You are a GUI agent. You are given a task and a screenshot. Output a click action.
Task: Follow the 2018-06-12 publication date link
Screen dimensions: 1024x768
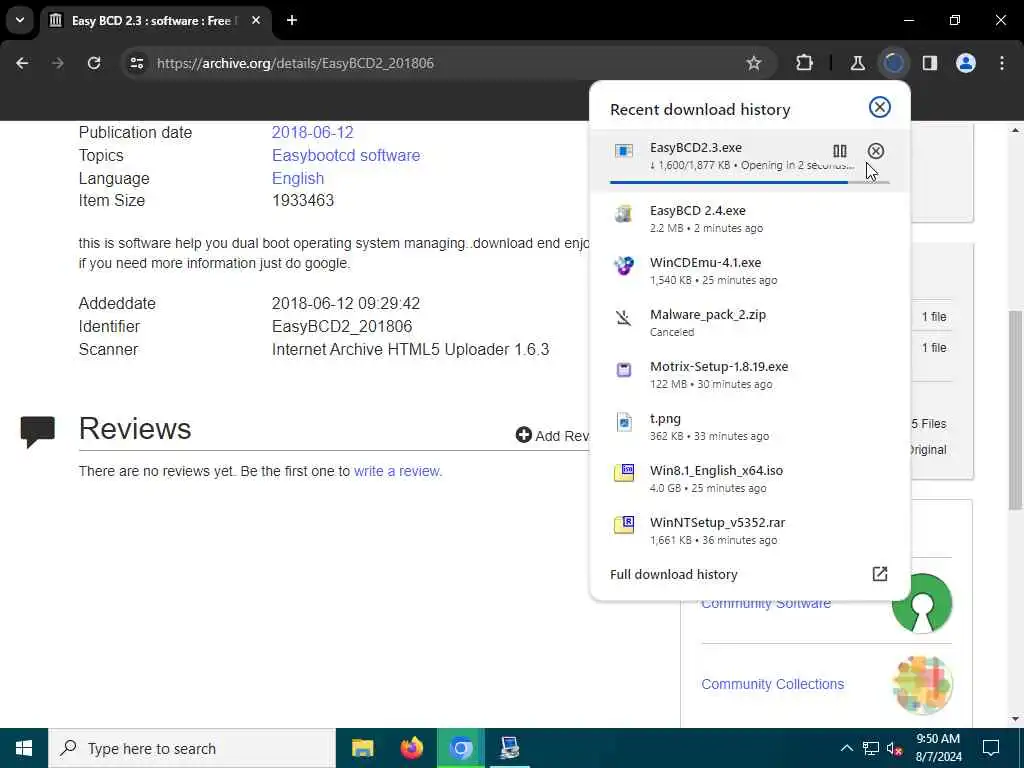[312, 133]
